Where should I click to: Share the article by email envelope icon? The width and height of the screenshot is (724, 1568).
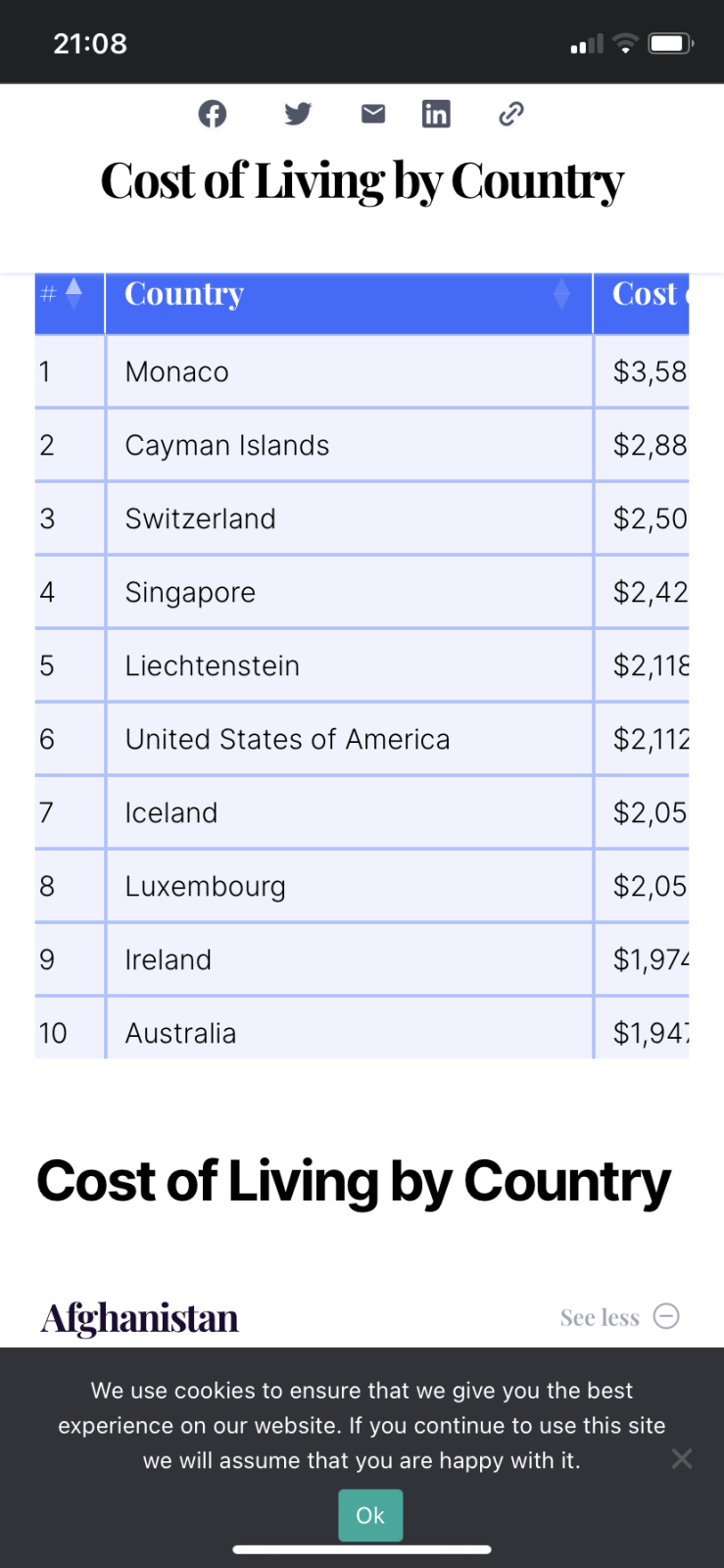[373, 114]
